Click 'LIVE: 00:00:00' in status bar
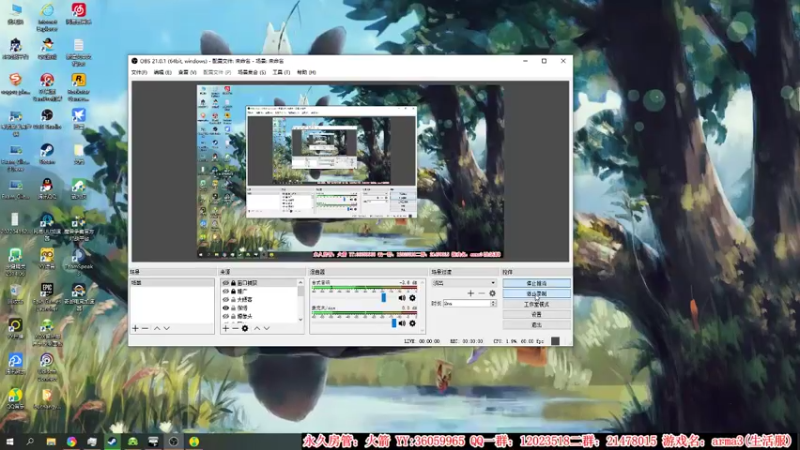The image size is (800, 450). [x=422, y=341]
